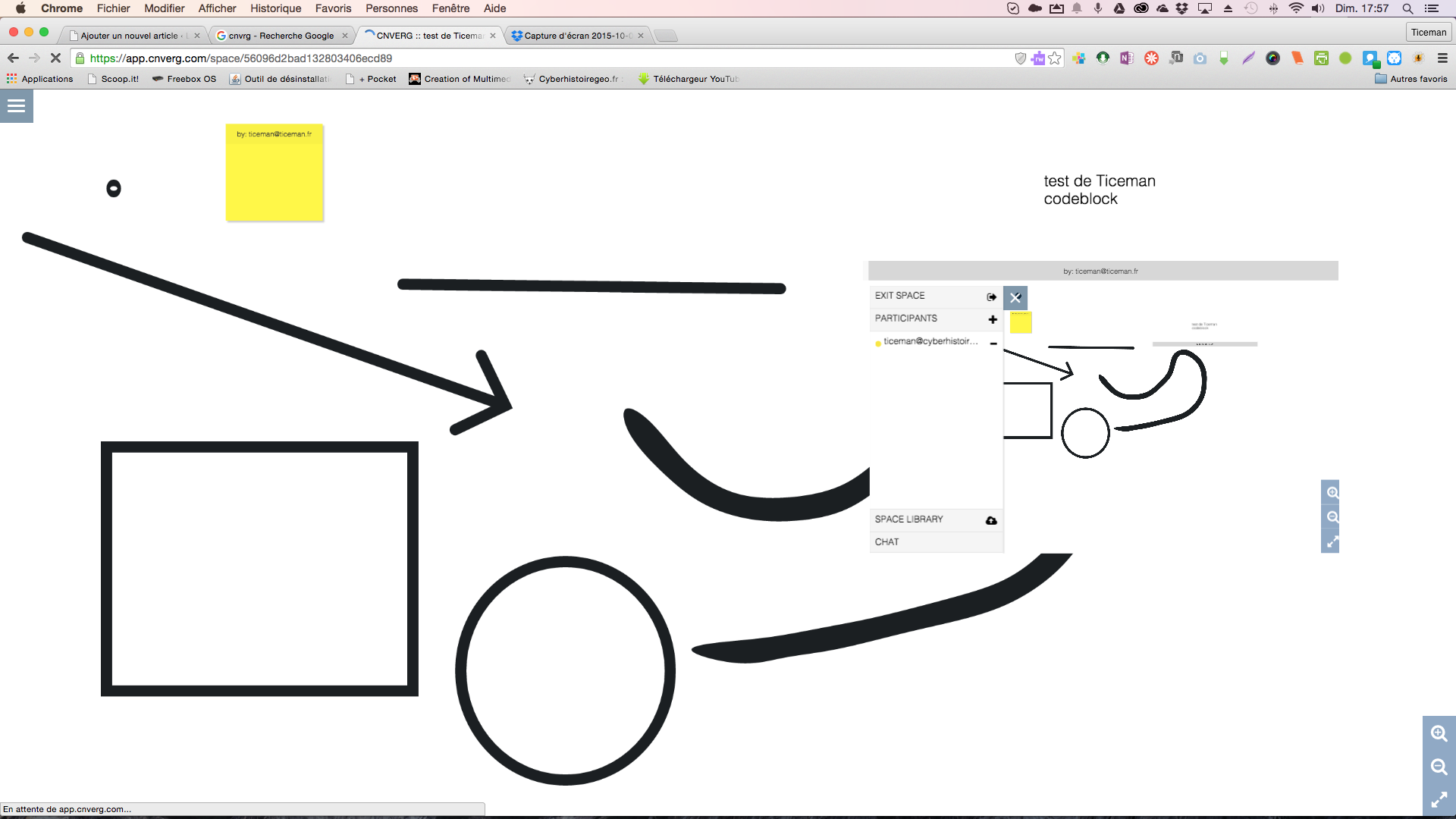This screenshot has height=819, width=1456.
Task: Click the cloud upload icon for Space Library
Action: [x=991, y=520]
